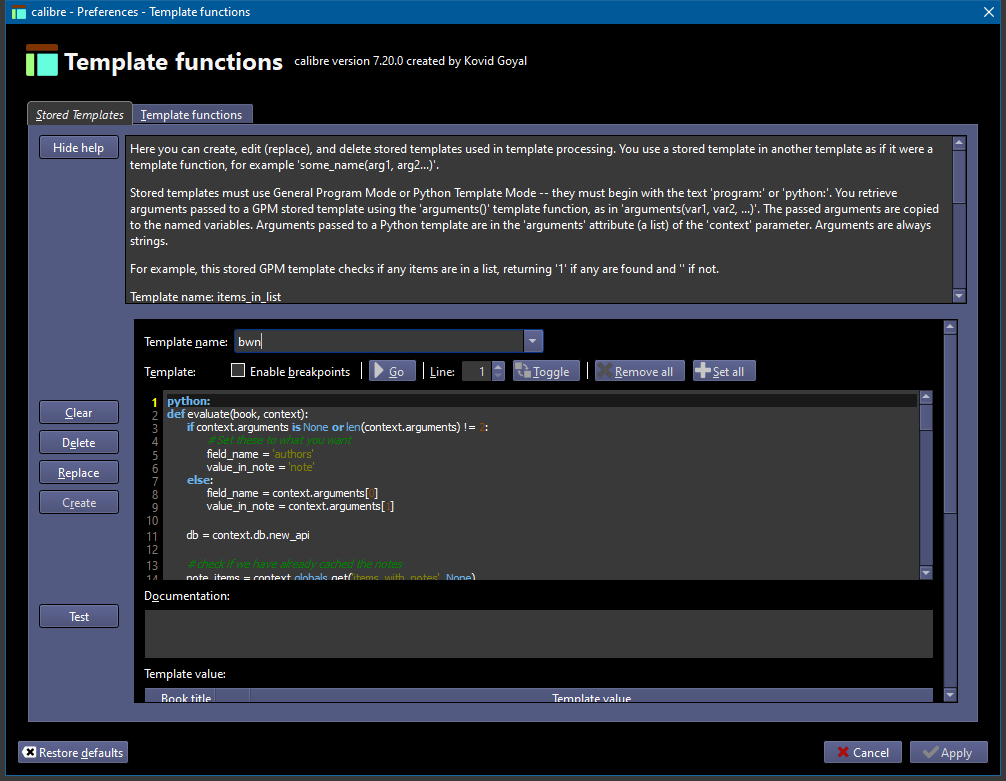Click line number 11 in the gutter
Screen dimensions: 1006x781
click(x=152, y=536)
